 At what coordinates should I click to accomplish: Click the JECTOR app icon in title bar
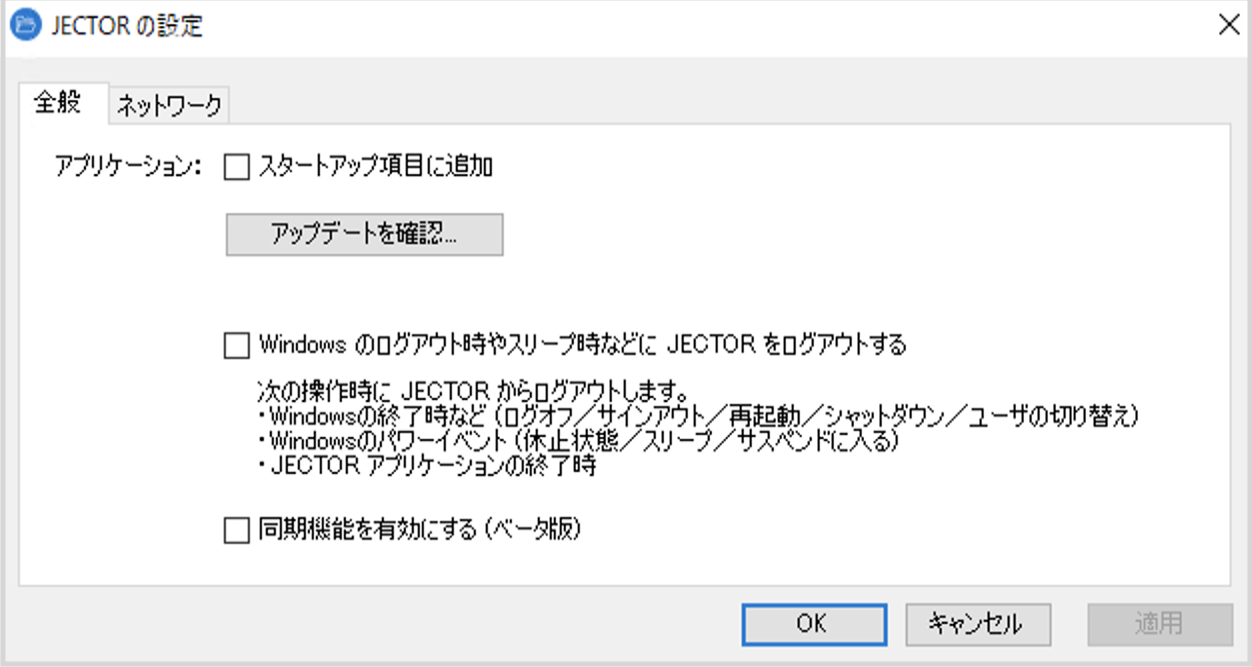point(27,25)
